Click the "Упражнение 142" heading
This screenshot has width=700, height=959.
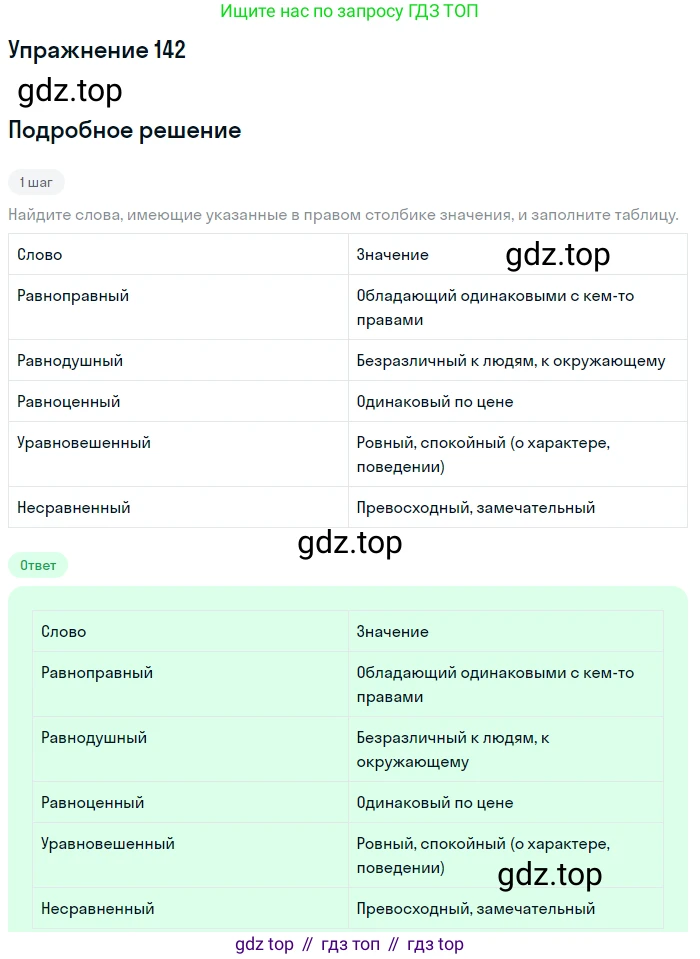97,50
